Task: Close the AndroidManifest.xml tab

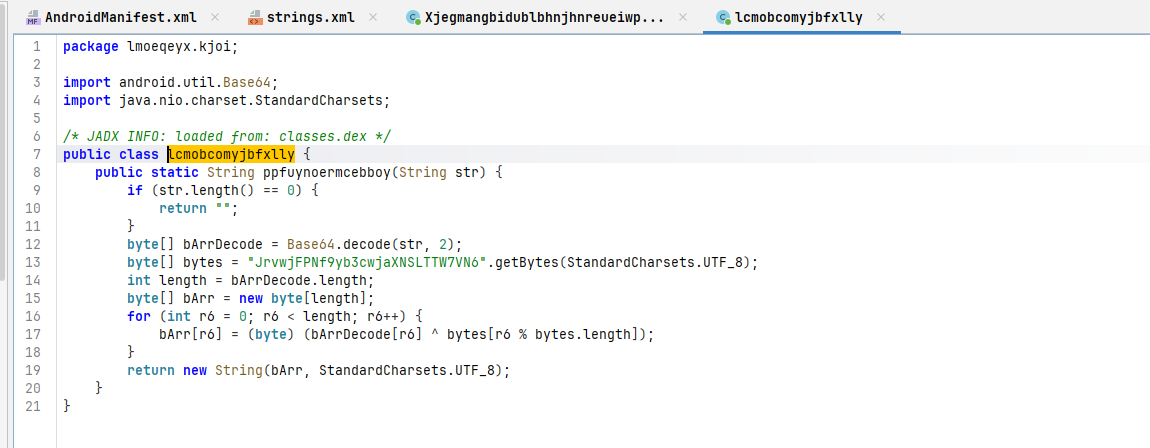Action: pyautogui.click(x=214, y=17)
